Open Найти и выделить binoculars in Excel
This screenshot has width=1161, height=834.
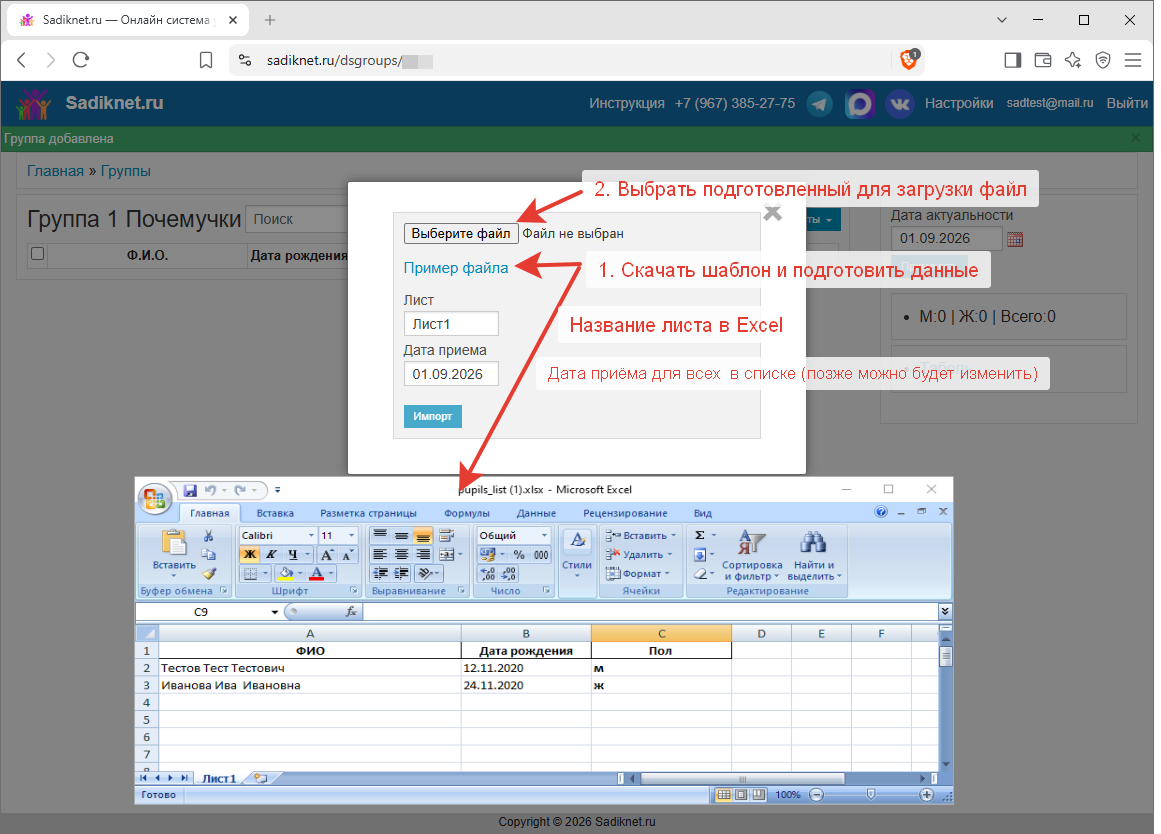(x=814, y=555)
